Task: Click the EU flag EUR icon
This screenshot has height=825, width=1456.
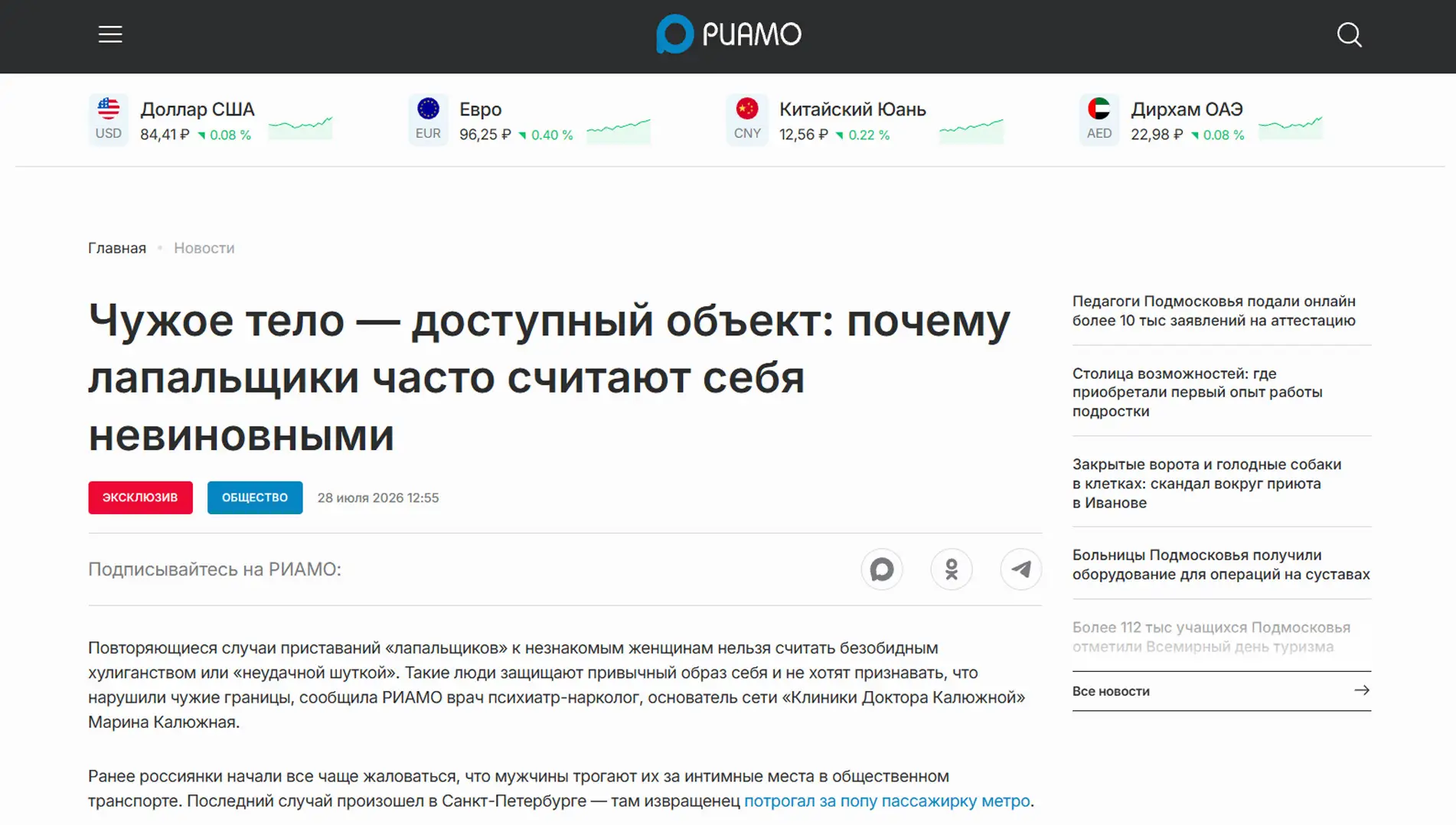Action: point(428,119)
